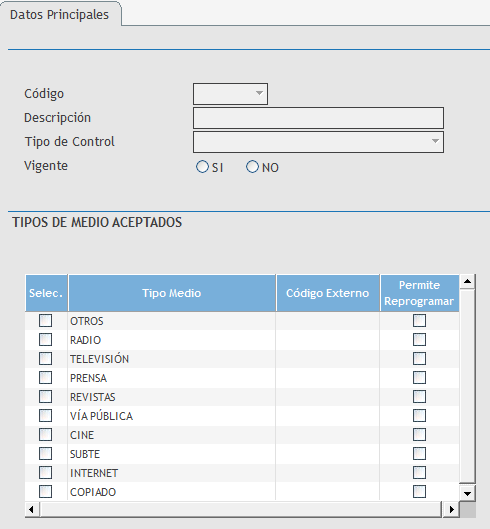Click the Código Externo cell for TELEVISIÓN
Screen dimensions: 490x529
[x=328, y=359]
